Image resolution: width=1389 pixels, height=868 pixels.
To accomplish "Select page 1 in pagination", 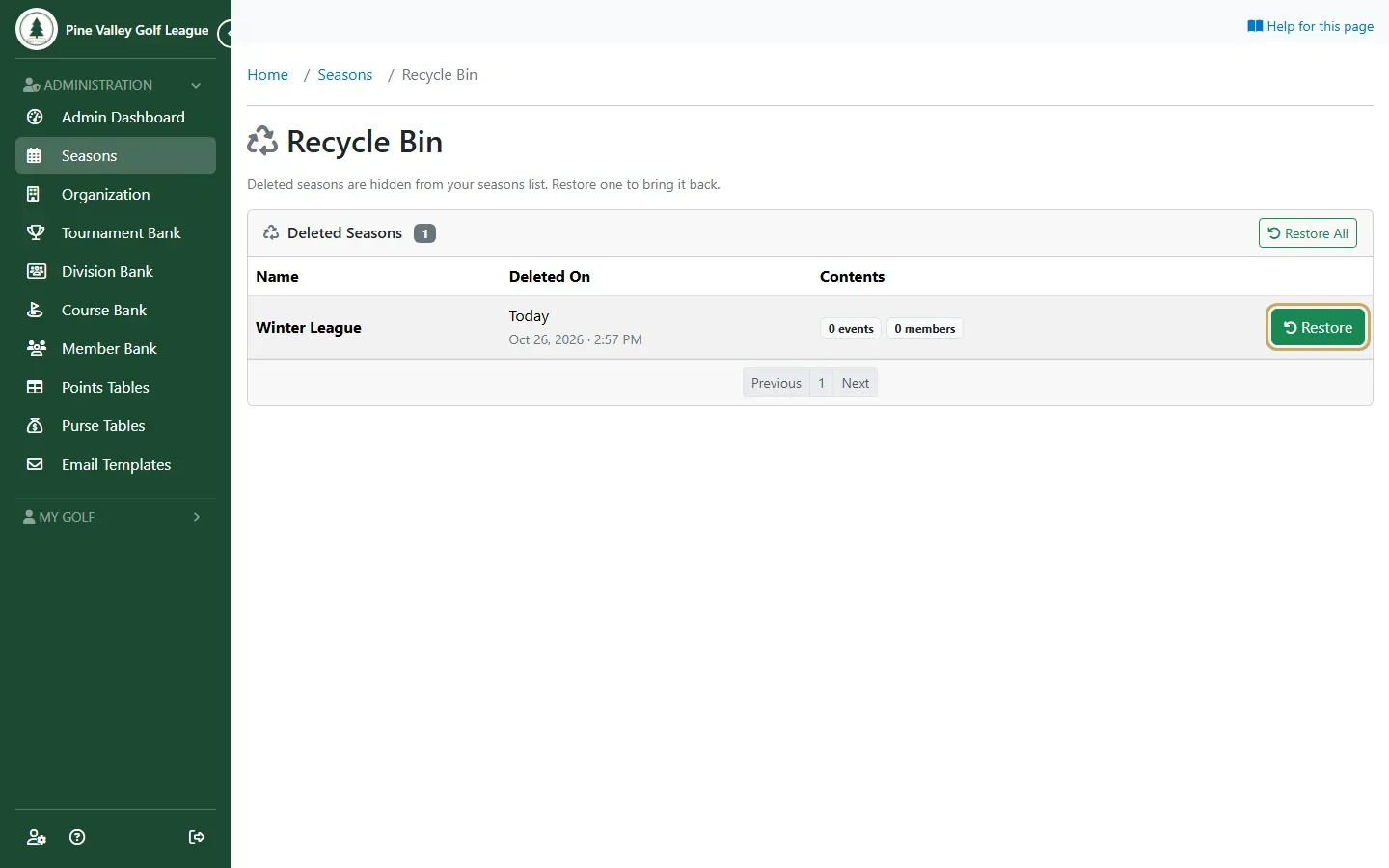I will (821, 383).
